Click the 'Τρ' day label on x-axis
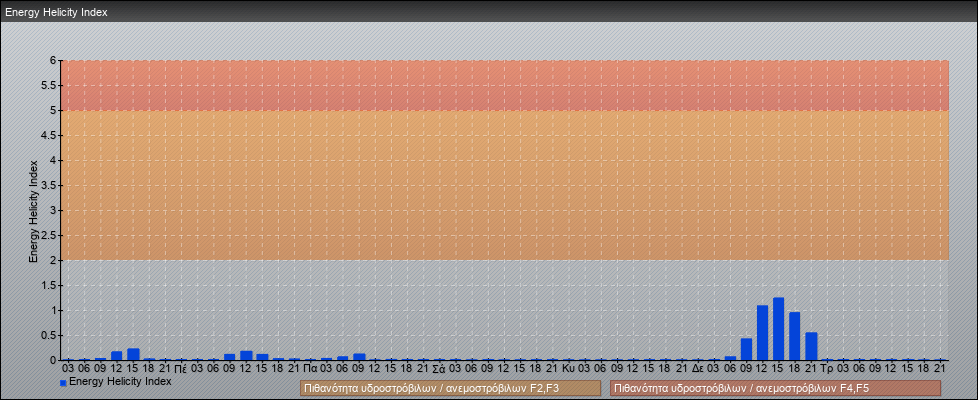The image size is (978, 400). (827, 368)
